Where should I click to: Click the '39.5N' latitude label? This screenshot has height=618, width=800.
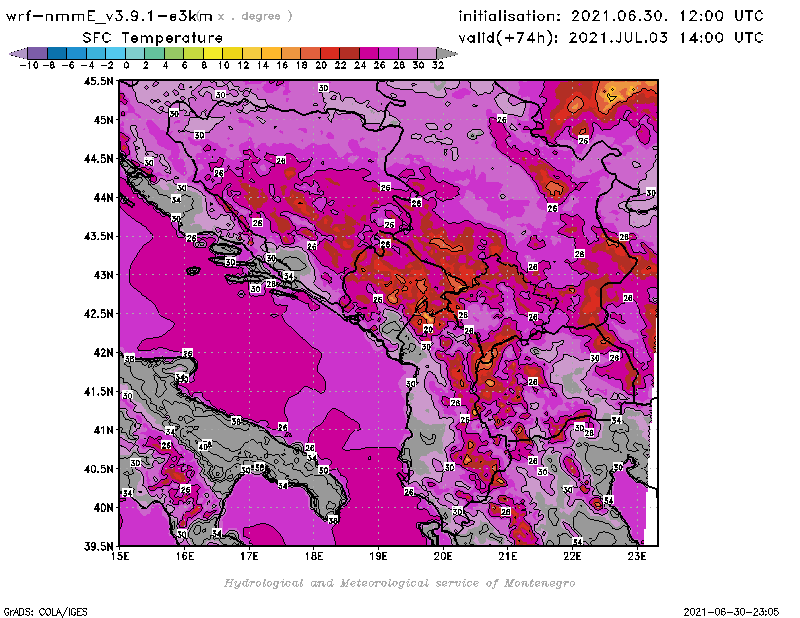pos(99,546)
